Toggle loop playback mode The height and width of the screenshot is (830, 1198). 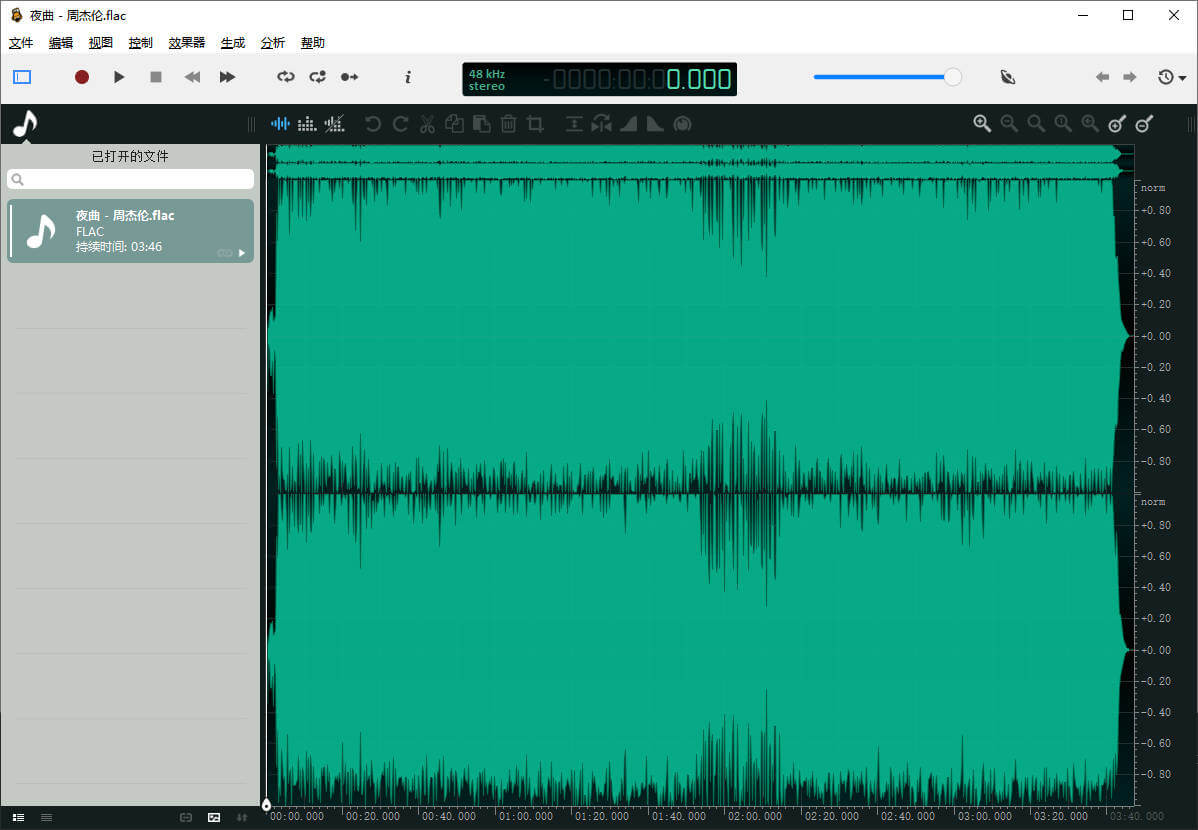287,77
